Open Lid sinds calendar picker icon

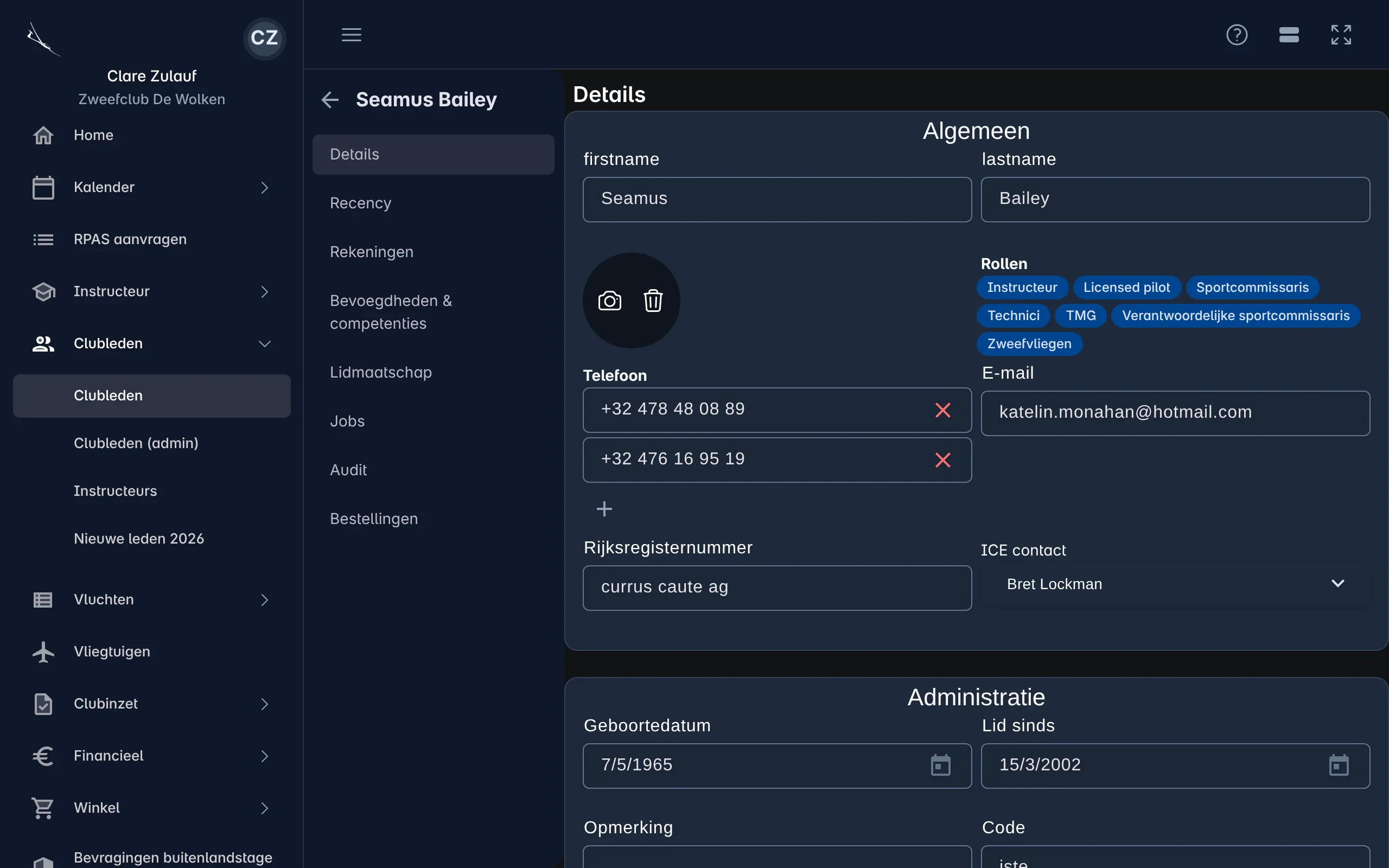coord(1339,765)
